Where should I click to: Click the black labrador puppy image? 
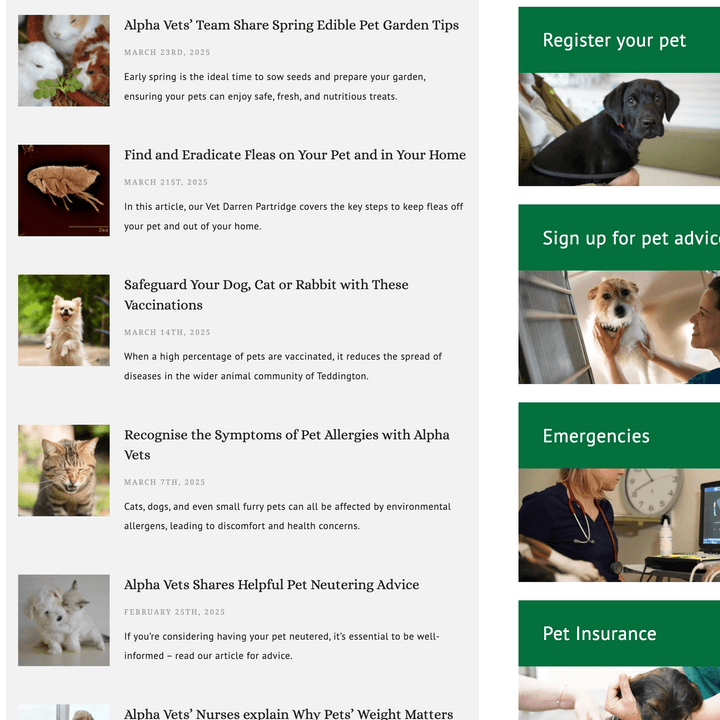point(619,129)
